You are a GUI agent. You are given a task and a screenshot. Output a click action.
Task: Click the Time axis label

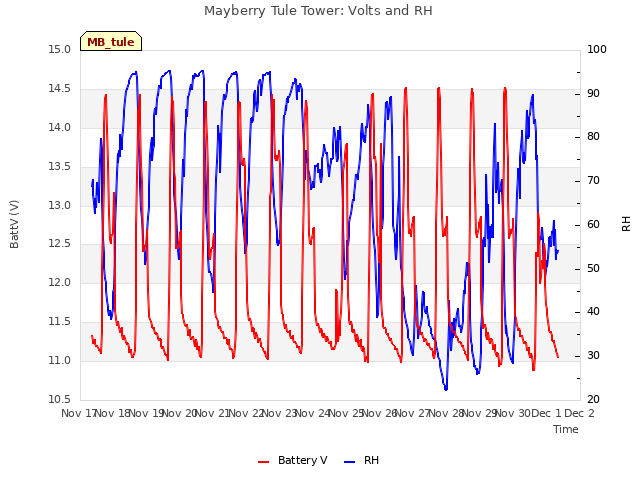pos(566,429)
